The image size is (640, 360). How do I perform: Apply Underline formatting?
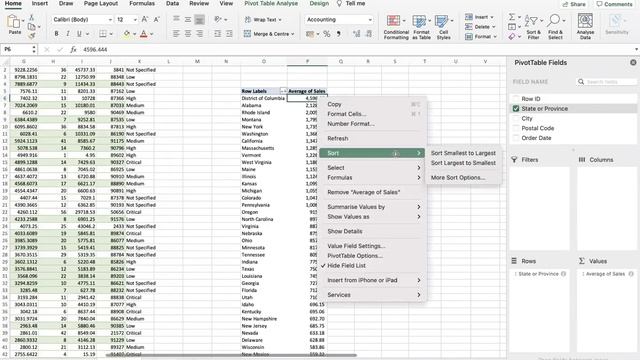79,34
